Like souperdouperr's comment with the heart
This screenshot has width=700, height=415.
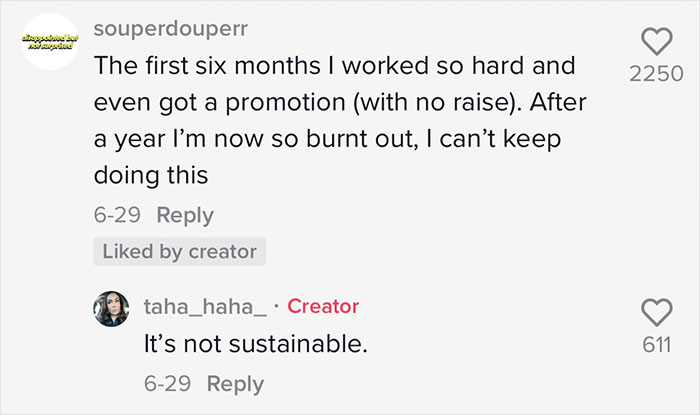(x=657, y=40)
